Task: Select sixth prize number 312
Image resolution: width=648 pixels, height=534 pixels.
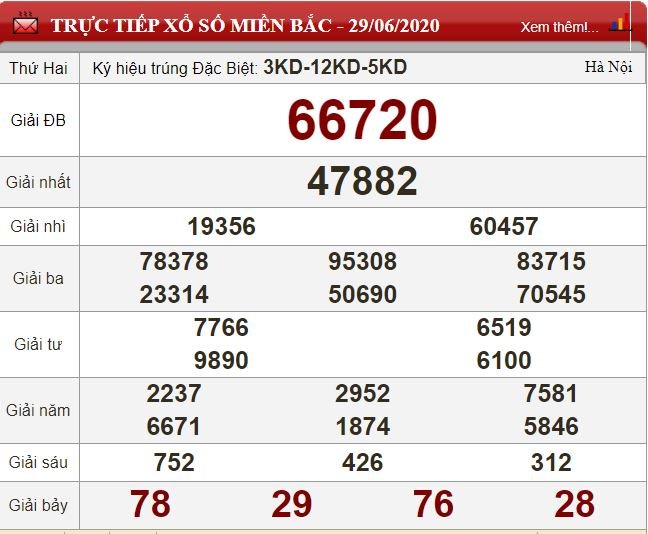Action: (551, 462)
